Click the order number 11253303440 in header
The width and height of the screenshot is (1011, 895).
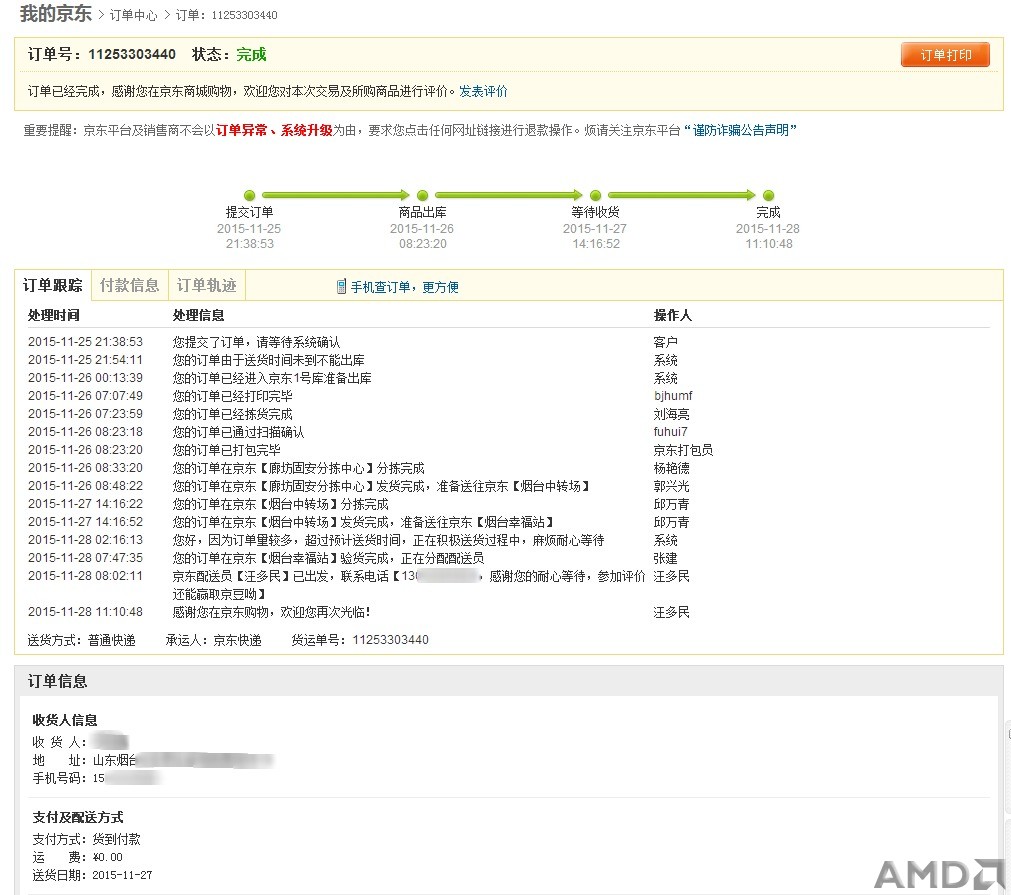[132, 54]
